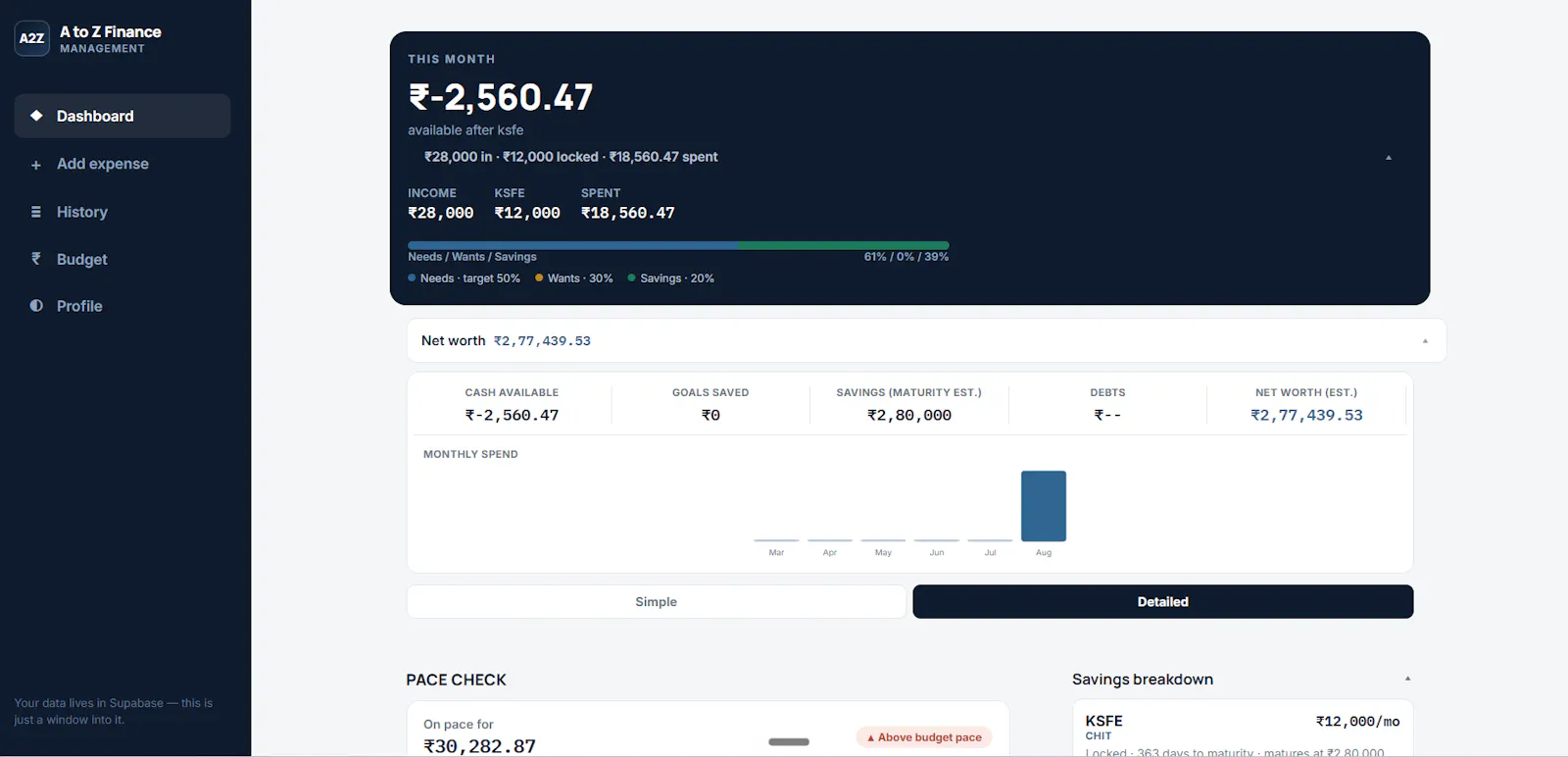Click SAVINGS (MATURITY EST.) ₹2,80,000 cell
The image size is (1568, 757).
click(x=909, y=404)
